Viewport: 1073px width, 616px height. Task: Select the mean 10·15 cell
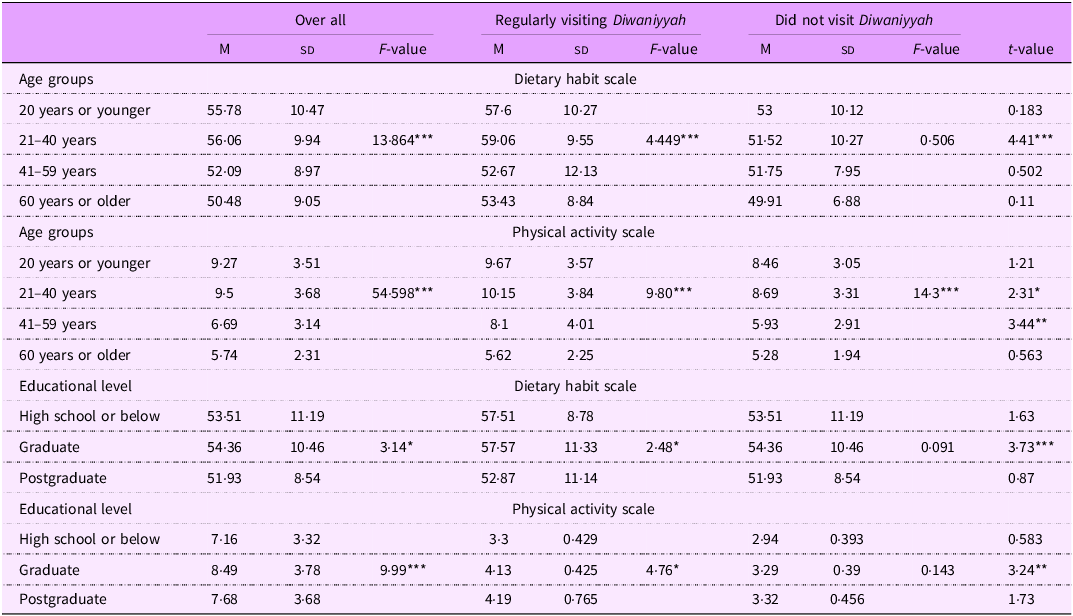[498, 294]
